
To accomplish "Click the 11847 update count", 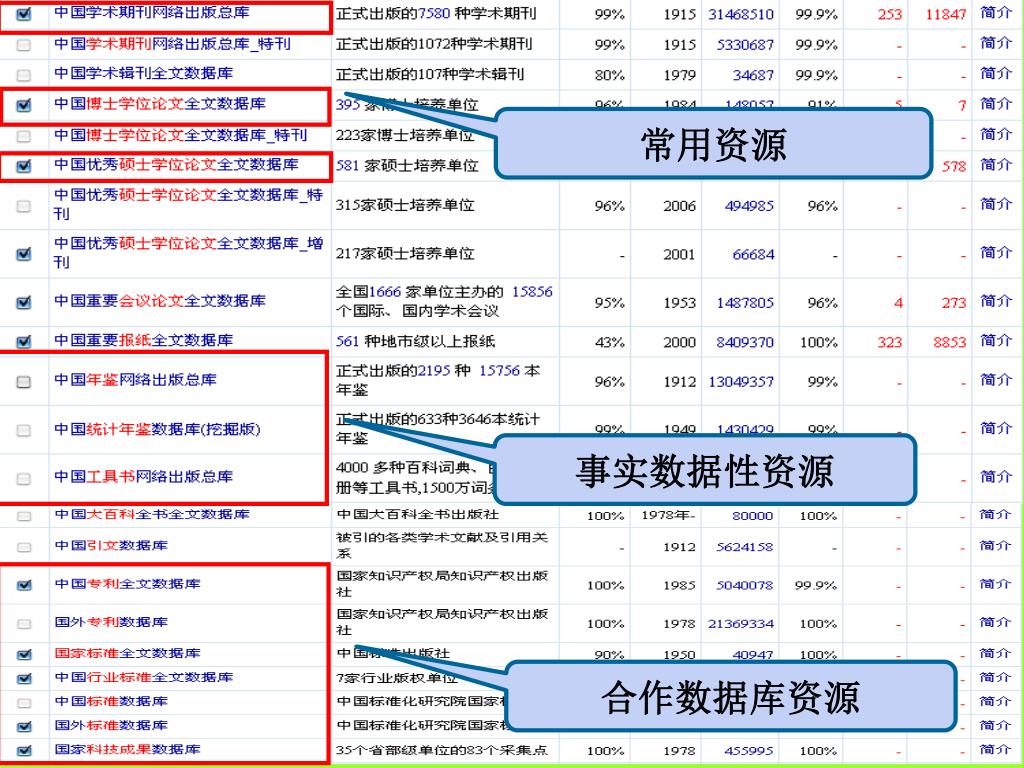I will click(x=946, y=14).
